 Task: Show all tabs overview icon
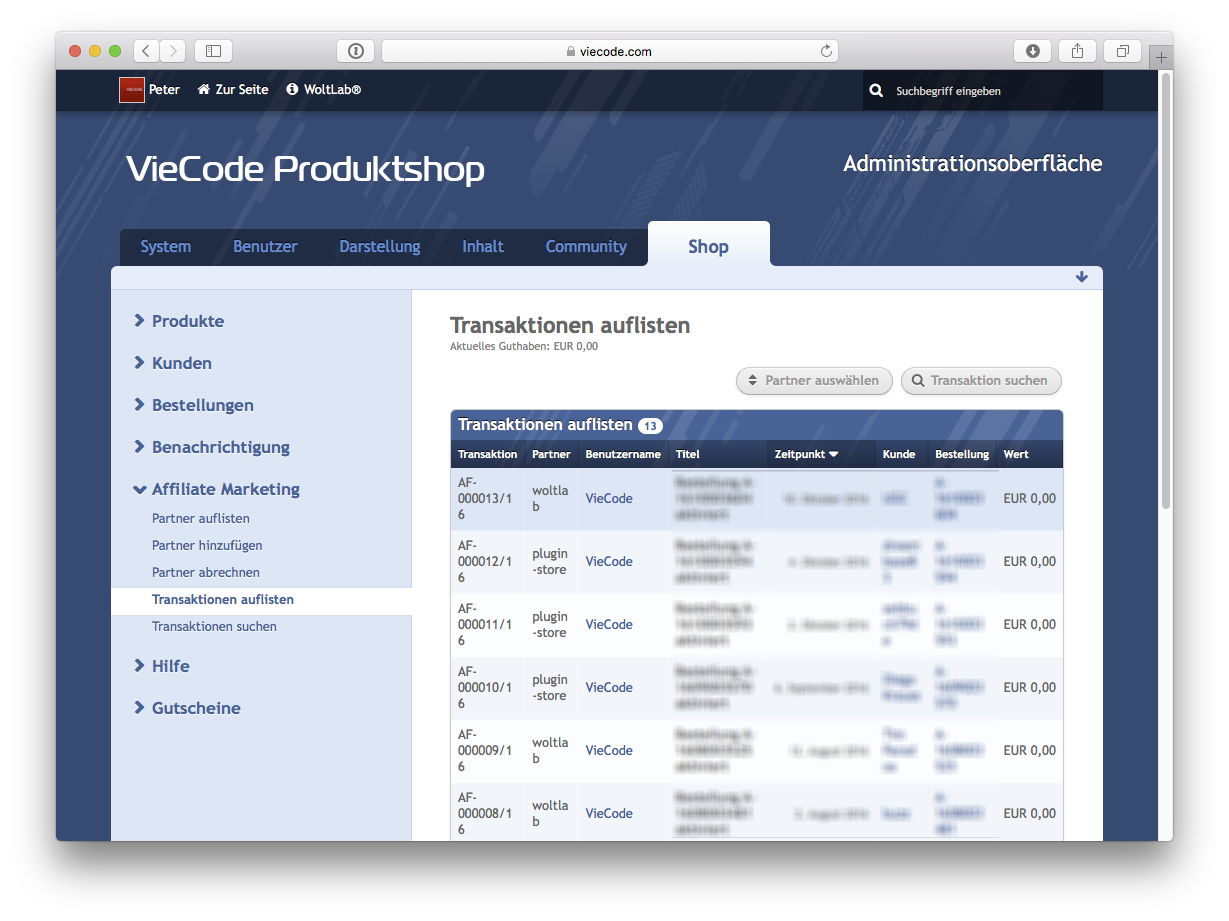pyautogui.click(x=1123, y=51)
